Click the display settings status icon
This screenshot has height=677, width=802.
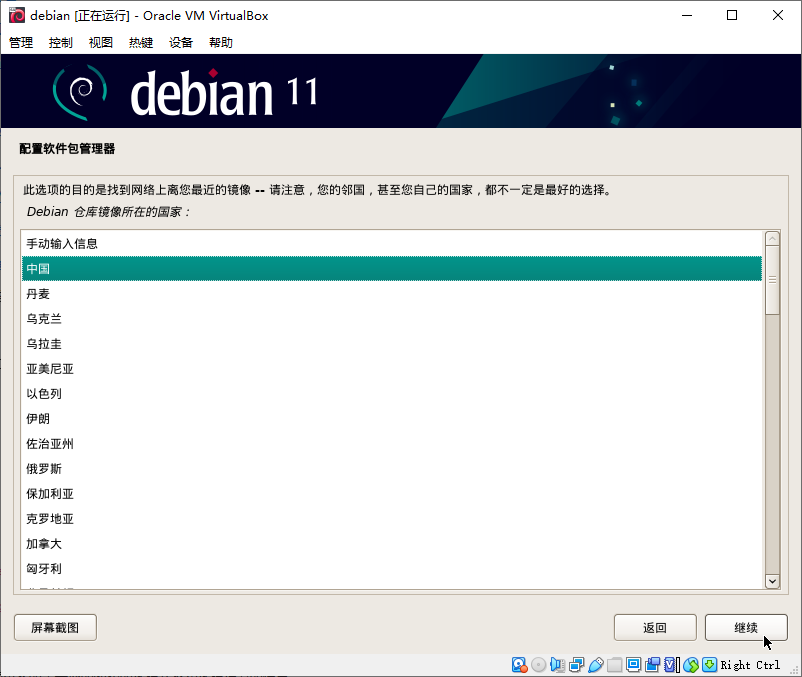click(x=633, y=665)
